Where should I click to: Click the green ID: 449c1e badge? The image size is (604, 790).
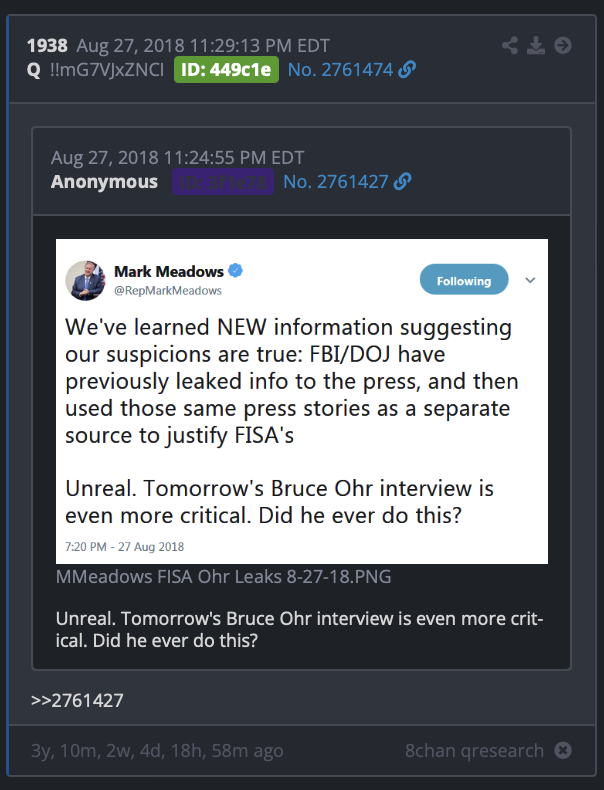(x=226, y=70)
